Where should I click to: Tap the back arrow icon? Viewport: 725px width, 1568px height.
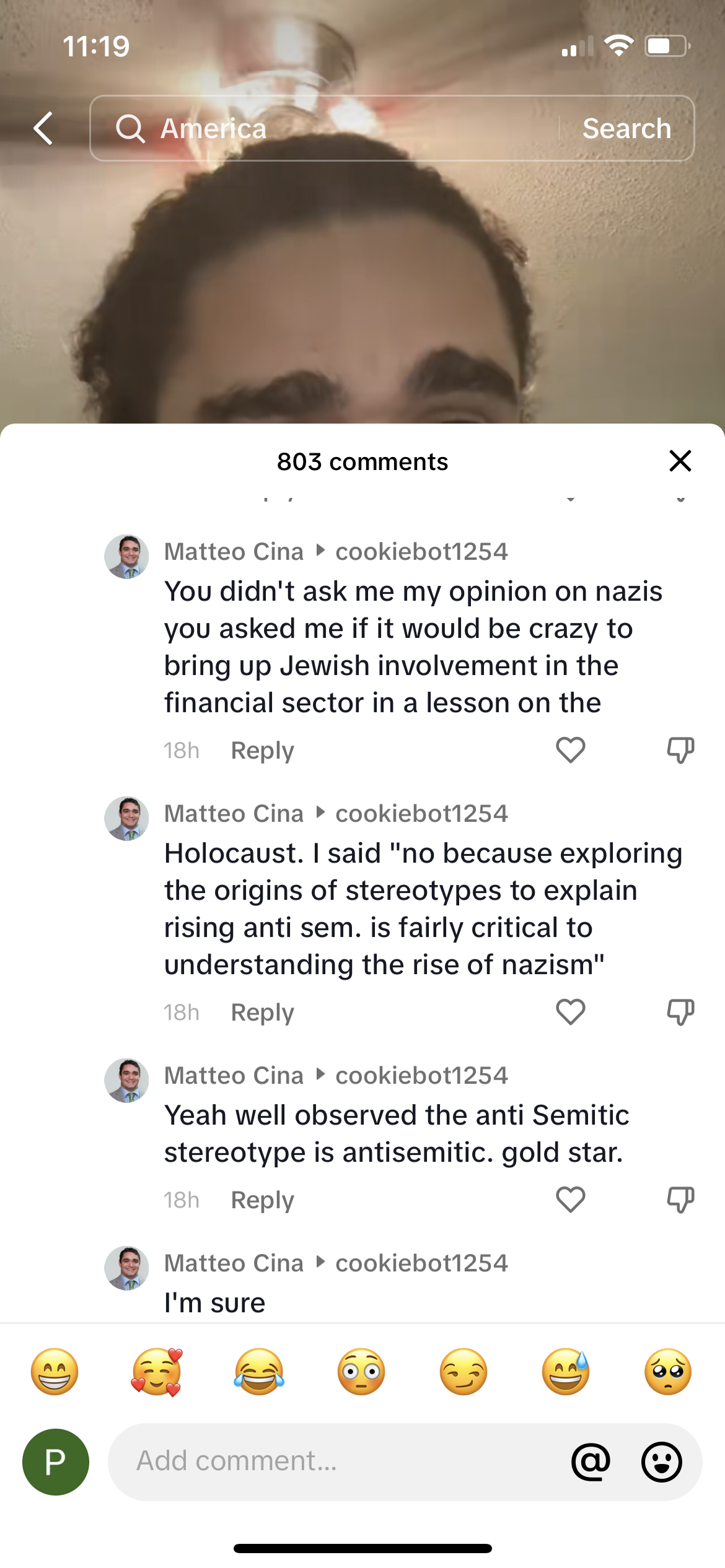point(43,128)
